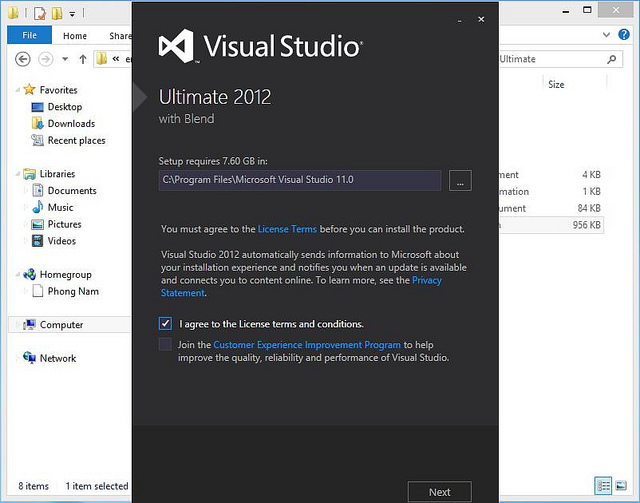This screenshot has height=503, width=640.
Task: Open Customize Quick Access Toolbar dropdown
Action: 72,14
